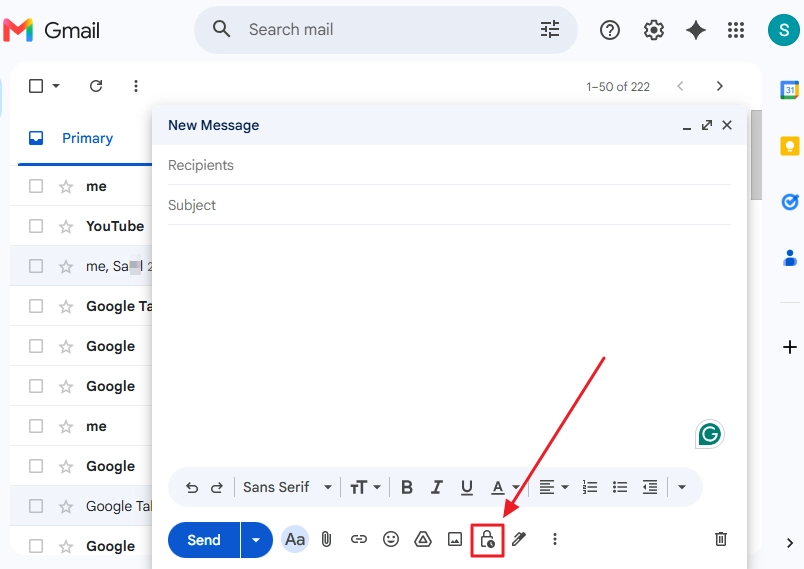Open more send options arrow
This screenshot has width=804, height=569.
(x=256, y=539)
